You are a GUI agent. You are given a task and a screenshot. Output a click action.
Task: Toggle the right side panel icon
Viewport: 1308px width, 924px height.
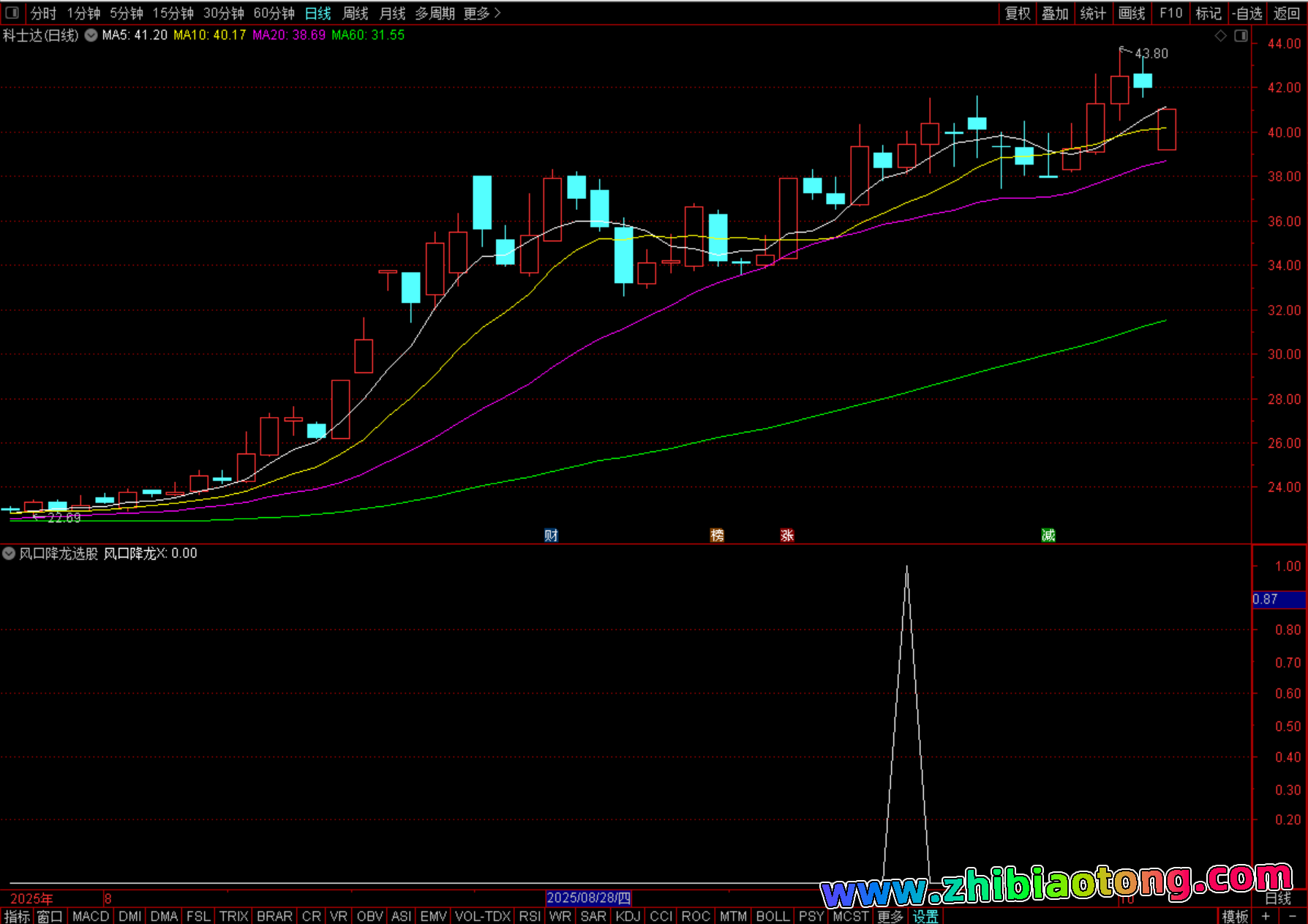click(1241, 36)
